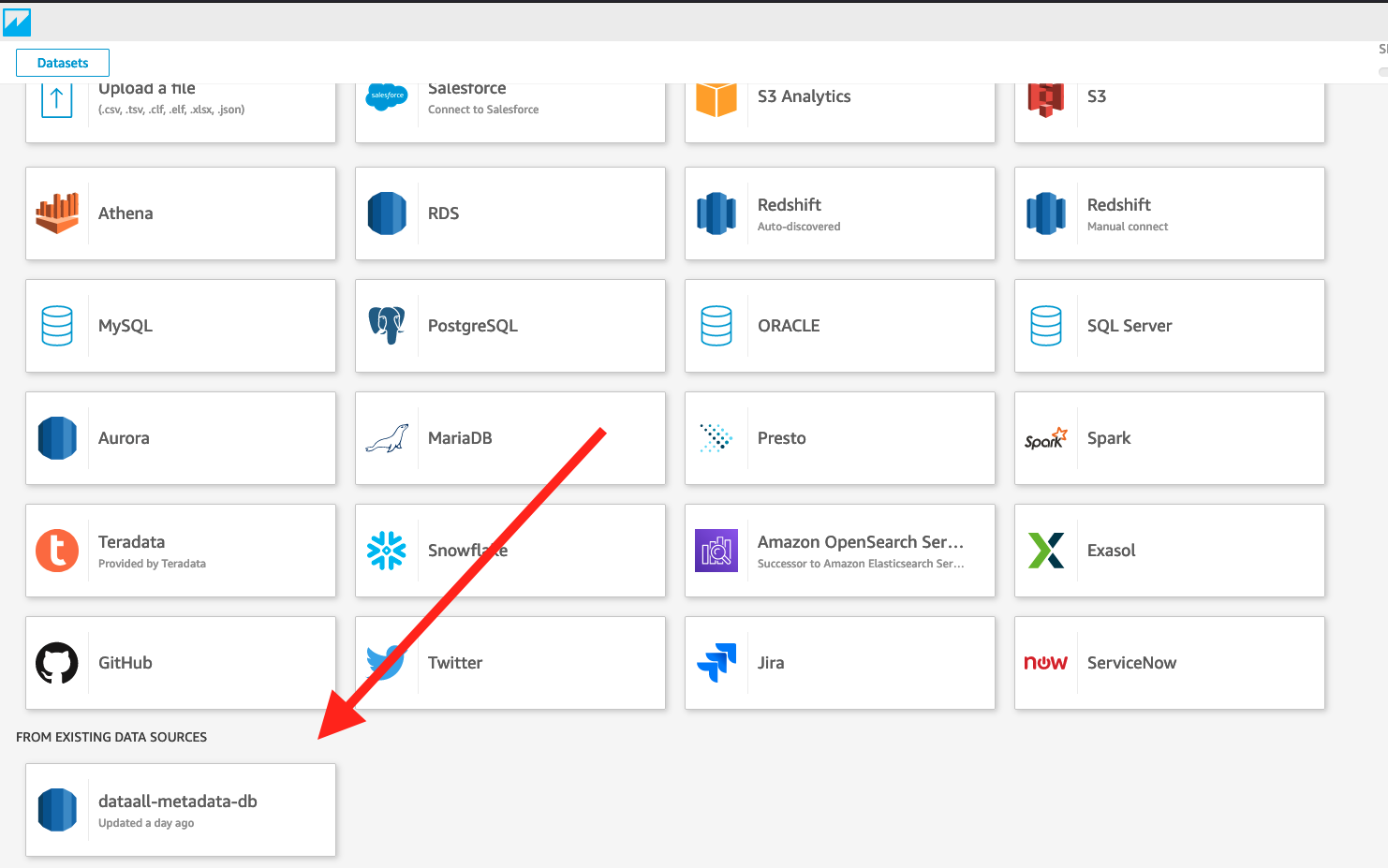Click the Presto label text
This screenshot has width=1388, height=868.
coord(782,438)
